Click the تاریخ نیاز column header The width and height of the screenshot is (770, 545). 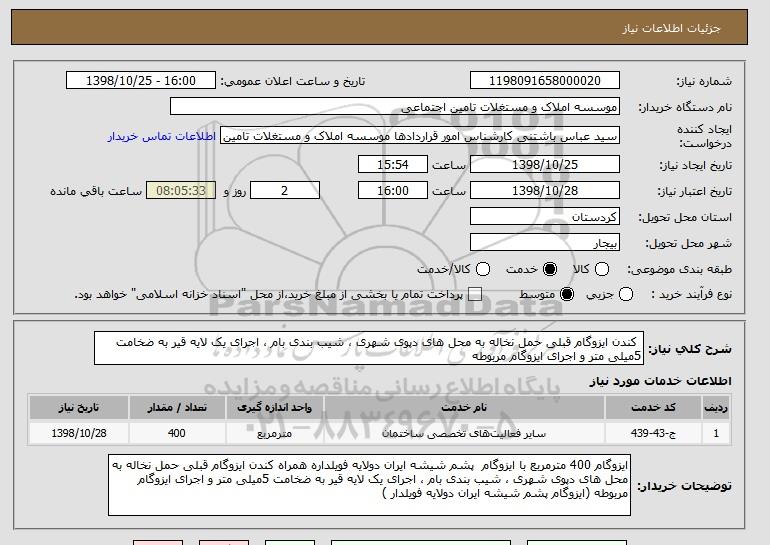point(79,408)
